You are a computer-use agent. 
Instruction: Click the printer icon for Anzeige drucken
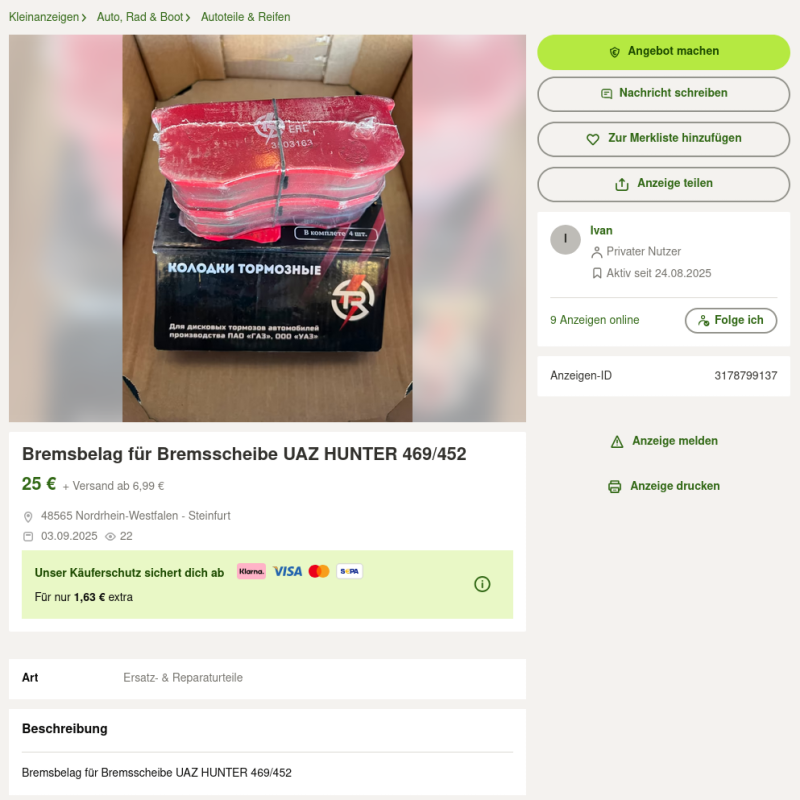point(615,486)
